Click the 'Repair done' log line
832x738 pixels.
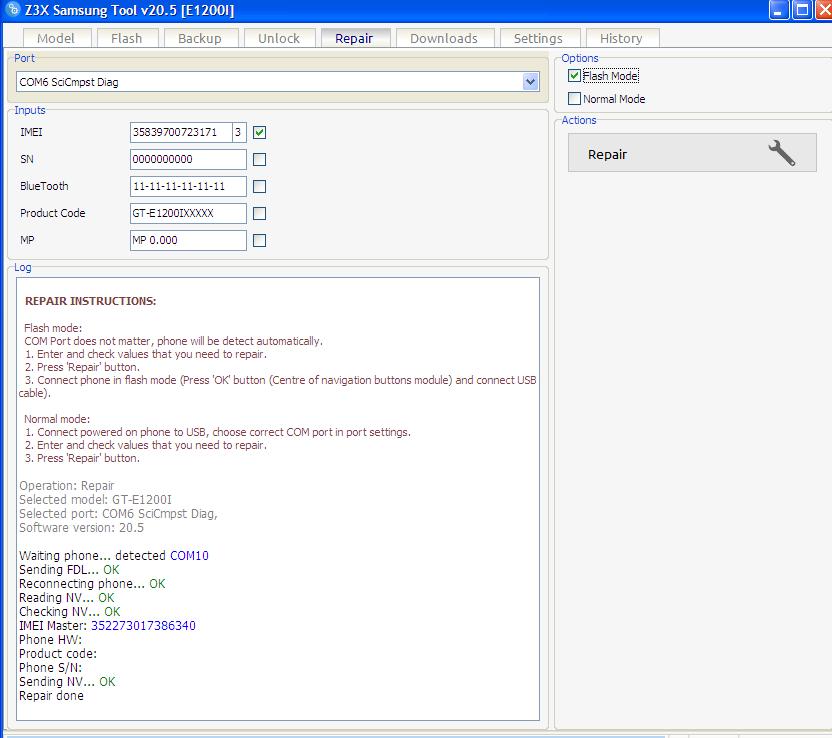(x=51, y=696)
